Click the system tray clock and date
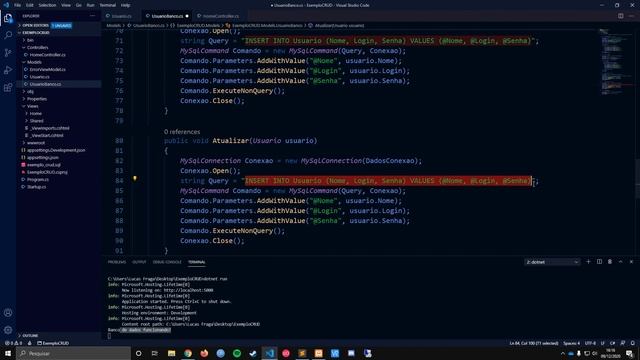Viewport: 640px width, 360px height. pyautogui.click(x=611, y=353)
